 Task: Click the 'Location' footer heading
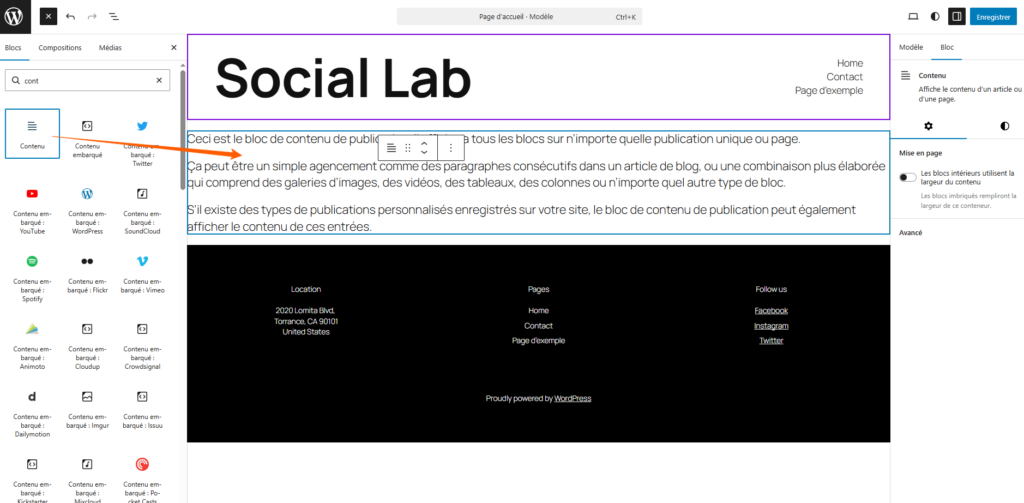click(306, 289)
